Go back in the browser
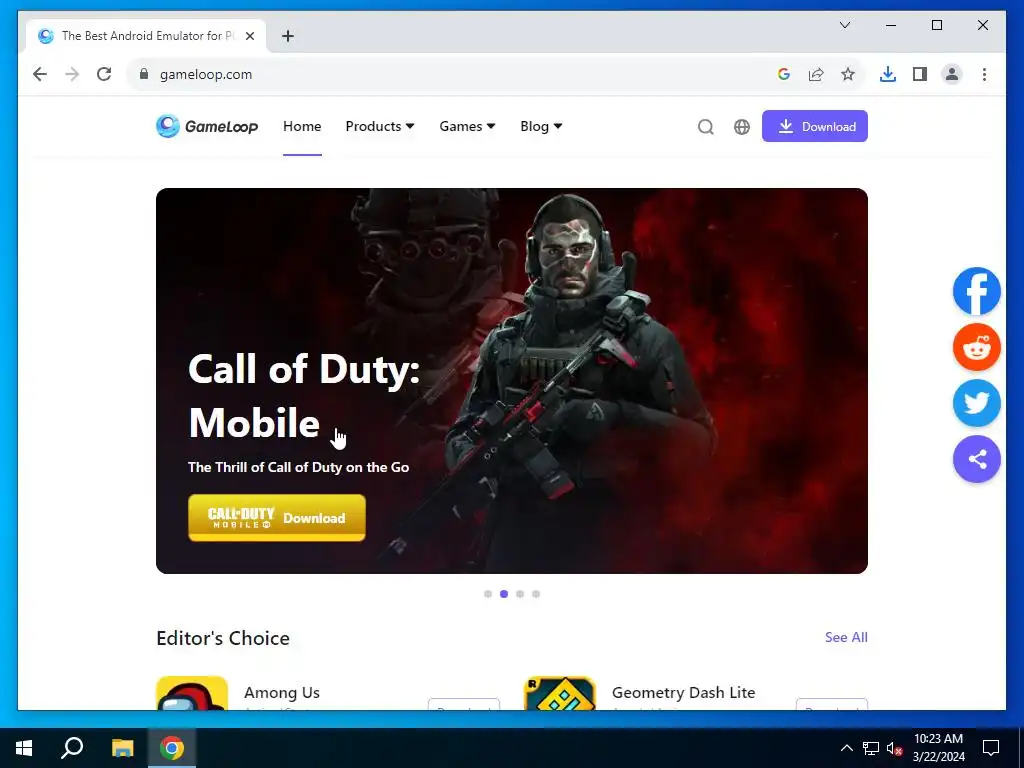 coord(40,74)
